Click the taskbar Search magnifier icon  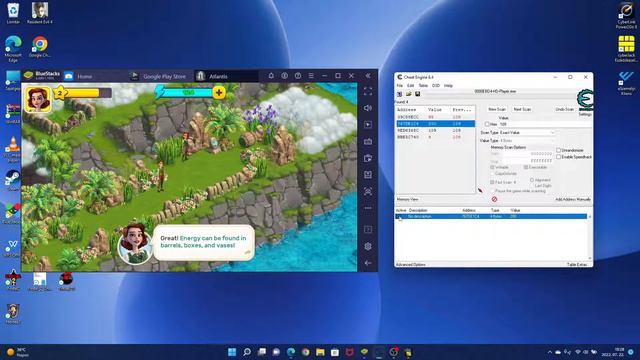point(247,352)
